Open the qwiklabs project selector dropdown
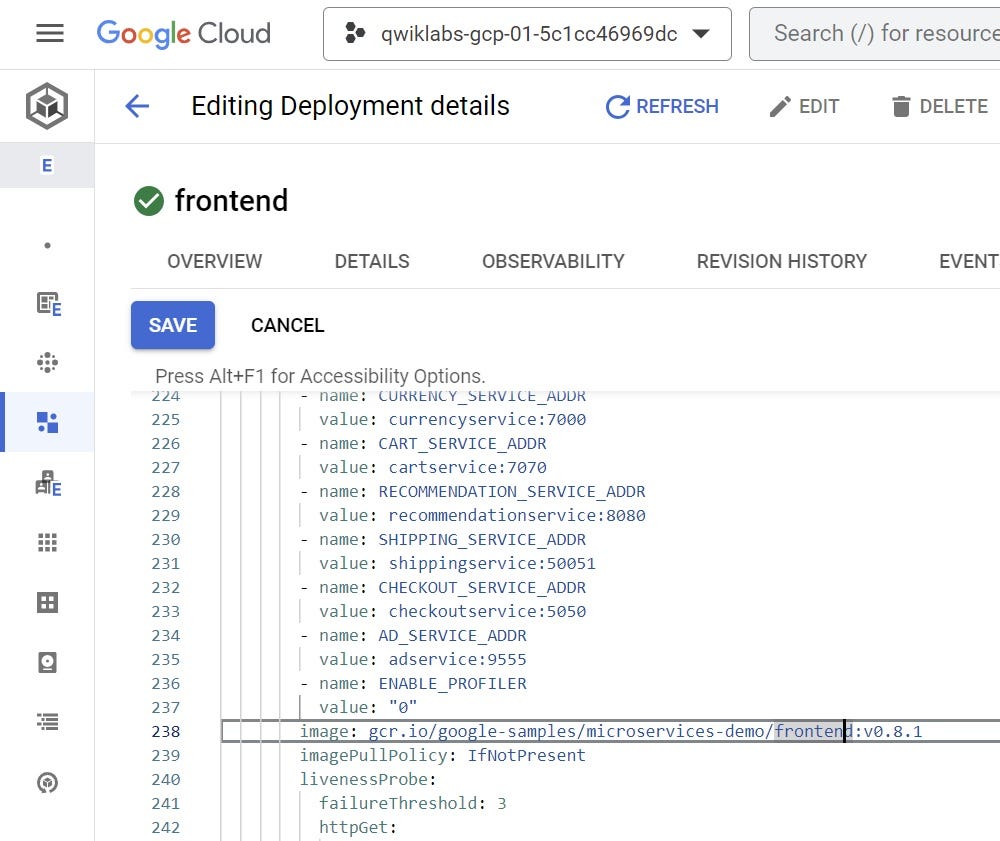Screen dimensions: 1000x841 pyautogui.click(x=527, y=33)
